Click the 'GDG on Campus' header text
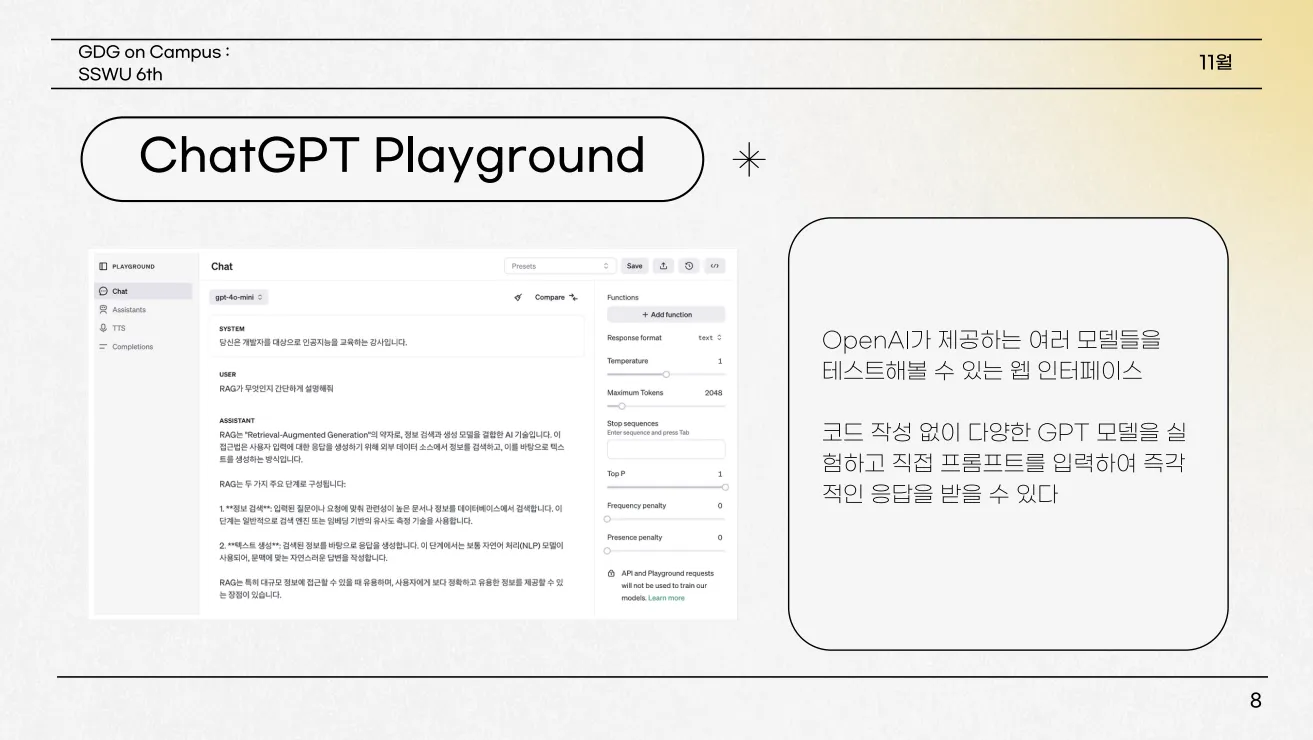Image resolution: width=1313 pixels, height=740 pixels. (x=154, y=52)
